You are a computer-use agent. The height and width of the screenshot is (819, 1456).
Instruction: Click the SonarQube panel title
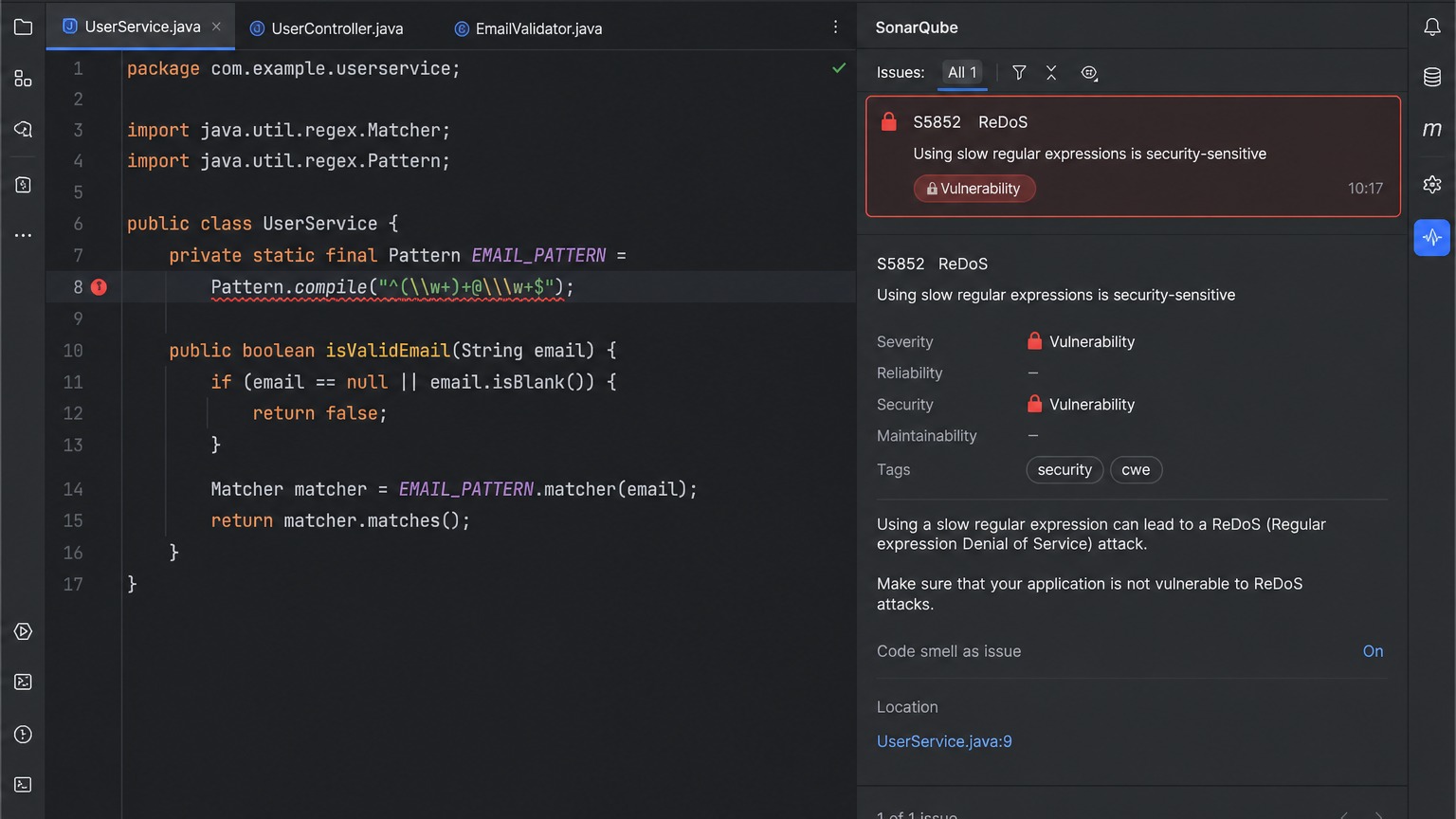[916, 27]
